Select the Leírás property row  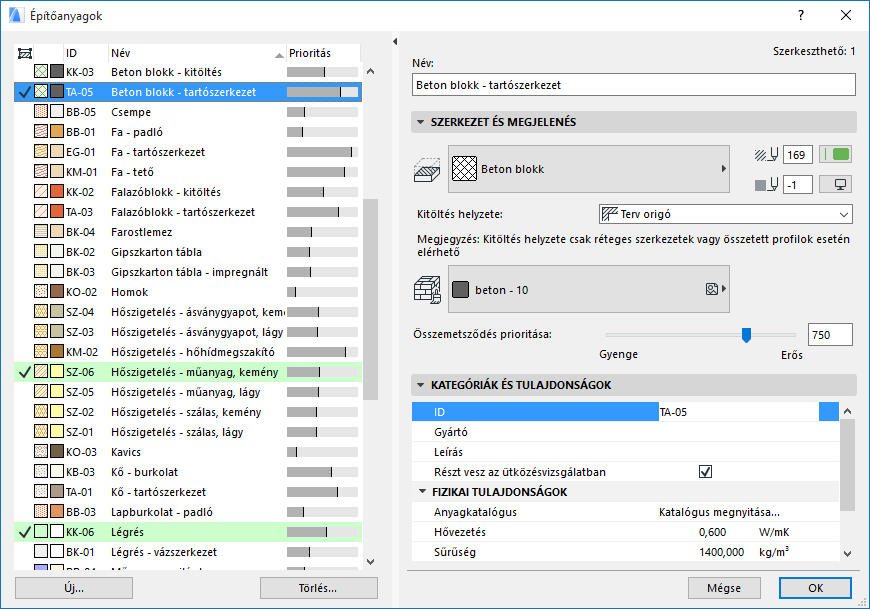[625, 451]
